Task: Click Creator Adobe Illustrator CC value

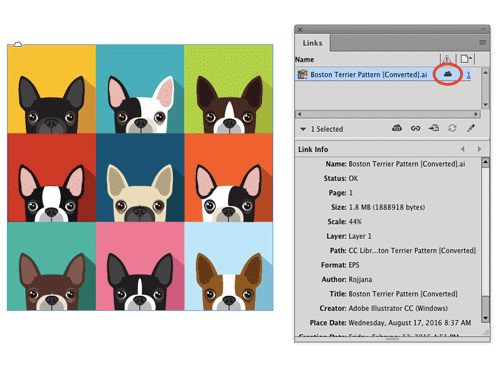Action: point(398,308)
